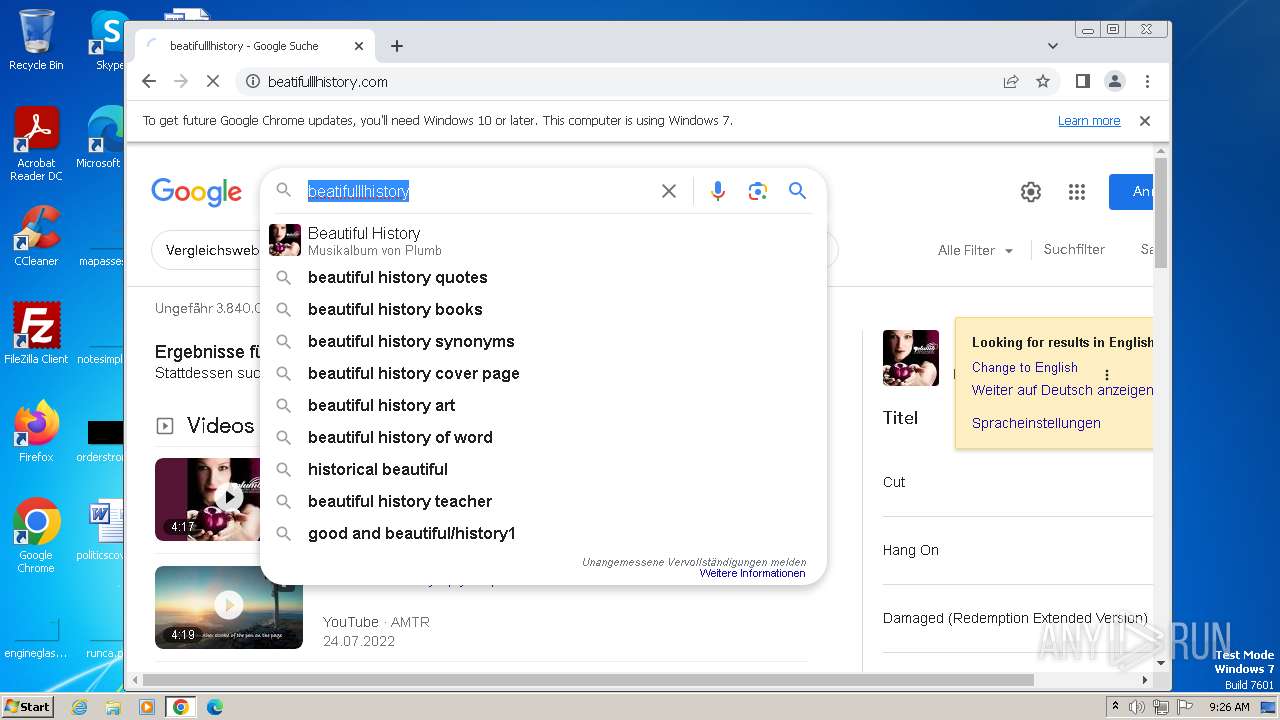The width and height of the screenshot is (1280, 720).
Task: Choose suggestion beautiful history teacher
Action: (544, 501)
